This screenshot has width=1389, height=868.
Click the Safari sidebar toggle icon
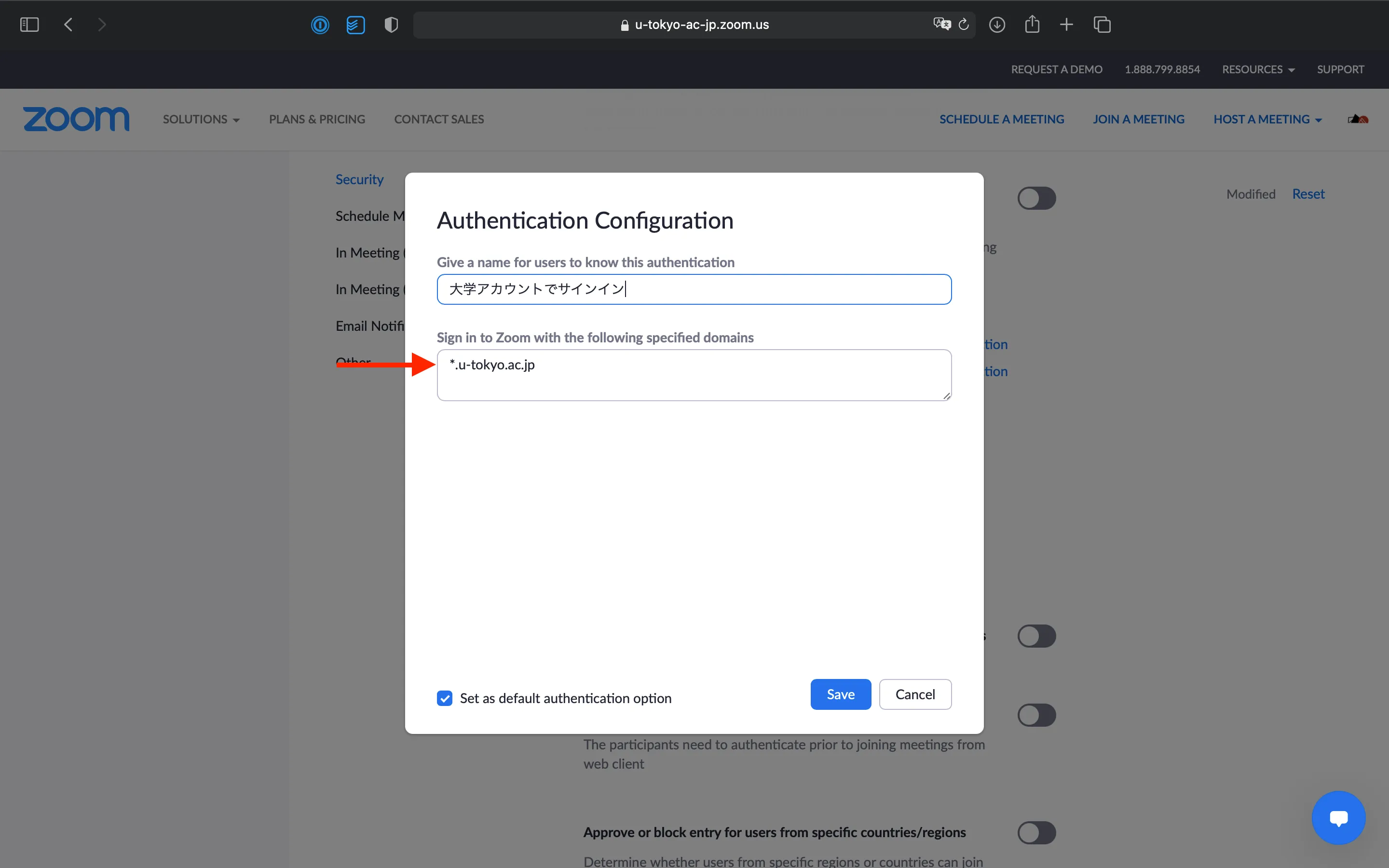(29, 25)
